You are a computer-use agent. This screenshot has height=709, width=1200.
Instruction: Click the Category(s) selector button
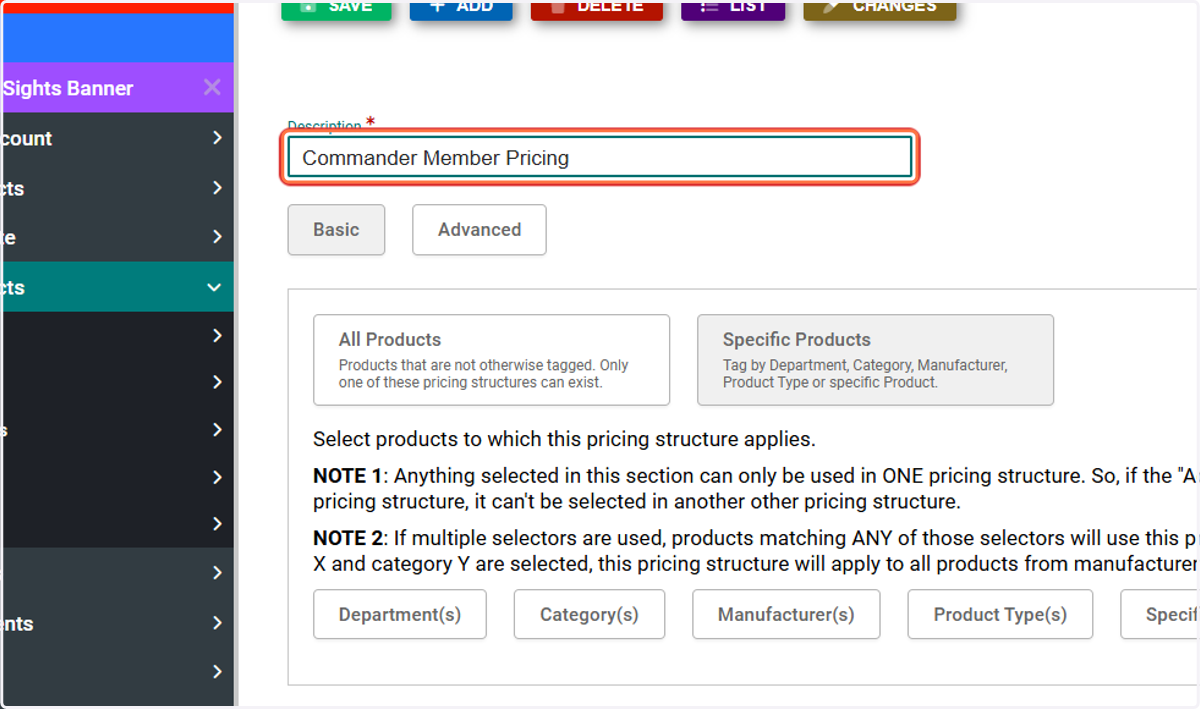589,615
